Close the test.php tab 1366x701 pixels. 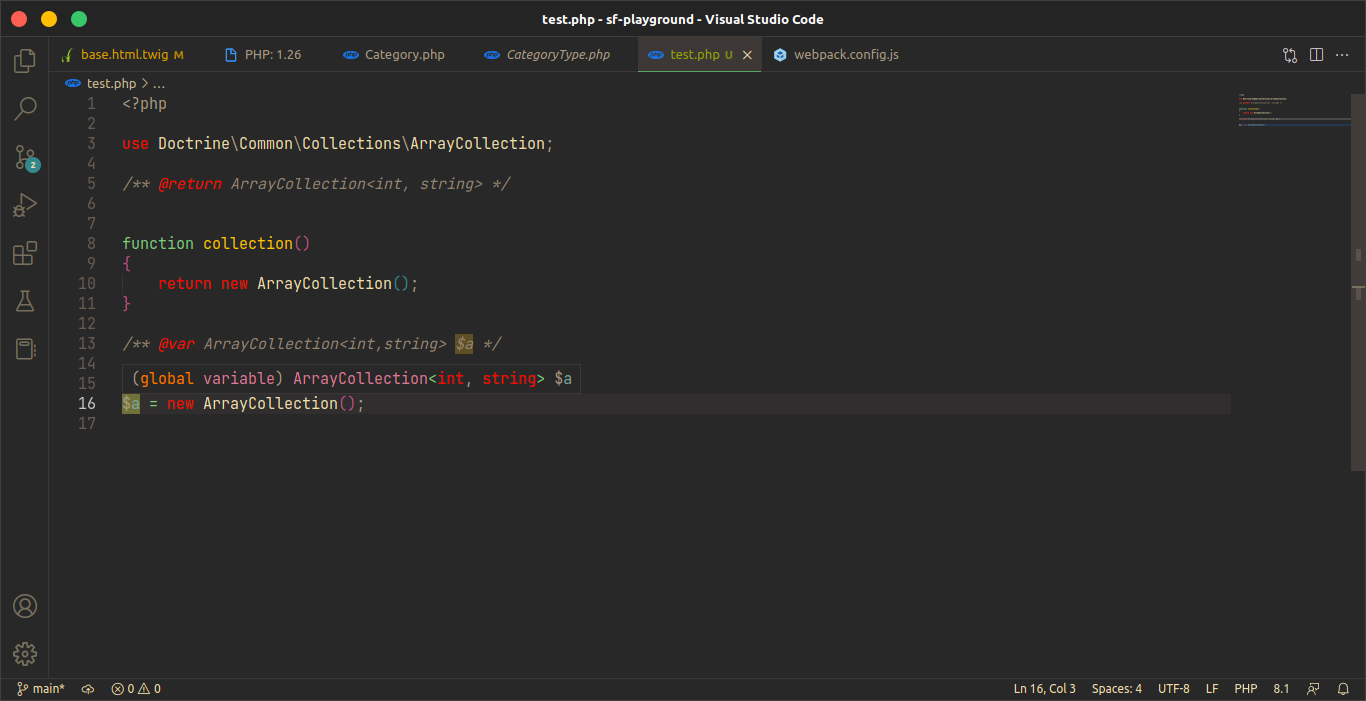coord(747,55)
